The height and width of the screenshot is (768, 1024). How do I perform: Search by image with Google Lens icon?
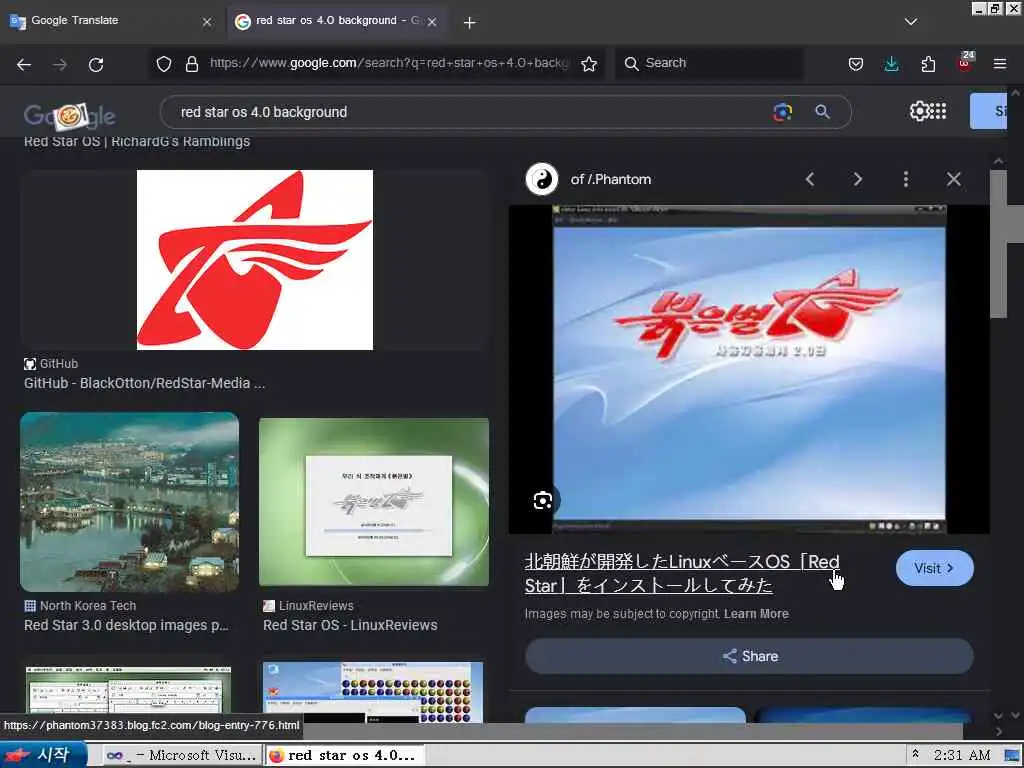click(782, 112)
